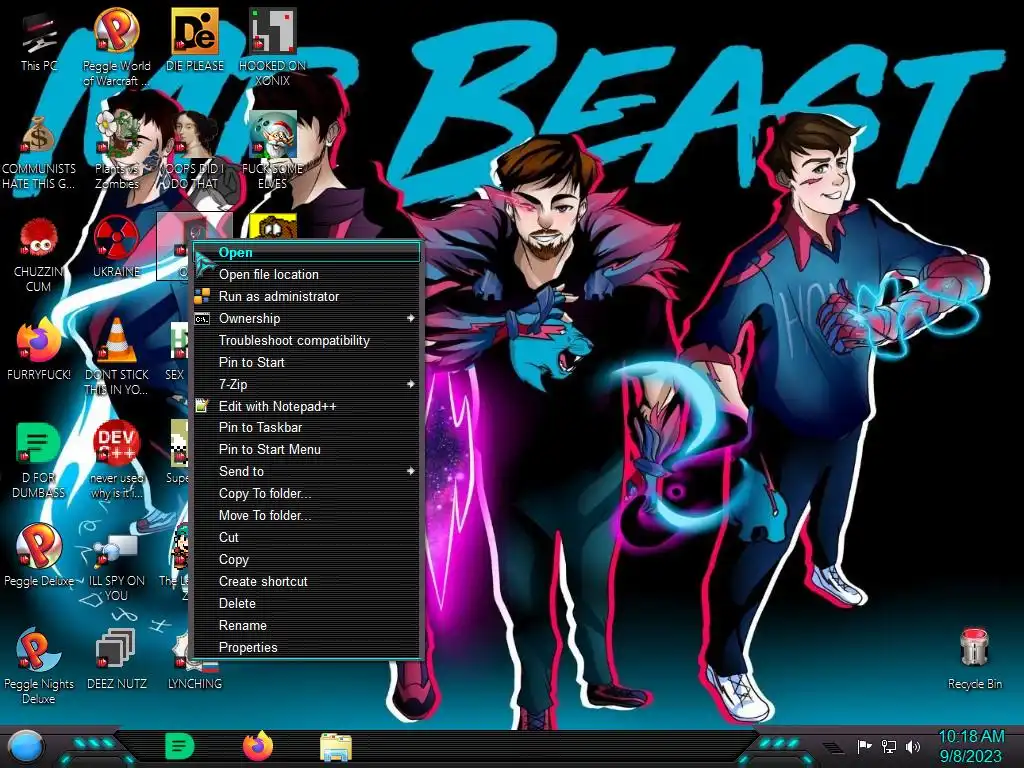Screen dimensions: 1024x768
Task: Expand the Send to submenu arrow
Action: [410, 471]
